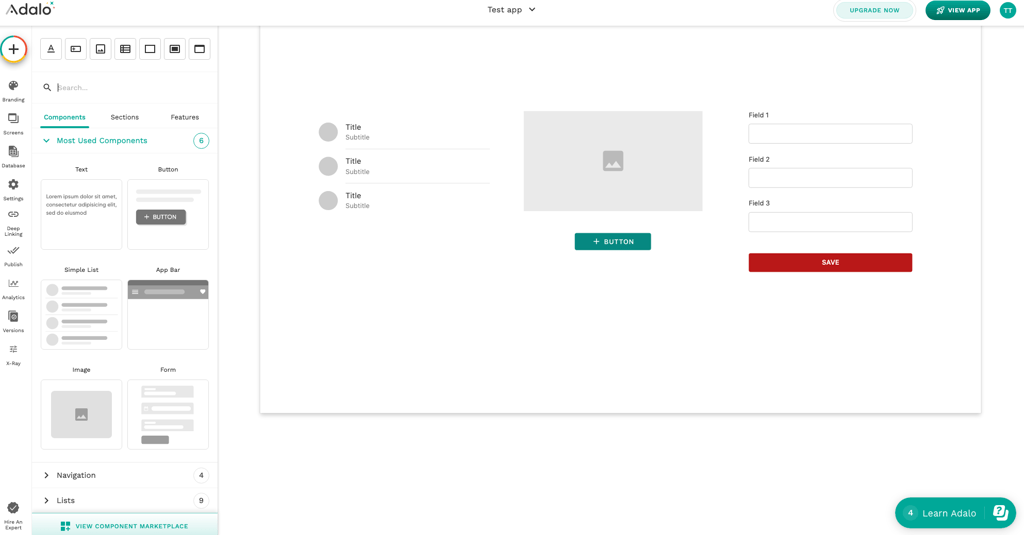
Task: Switch to the Features tab
Action: tap(185, 118)
